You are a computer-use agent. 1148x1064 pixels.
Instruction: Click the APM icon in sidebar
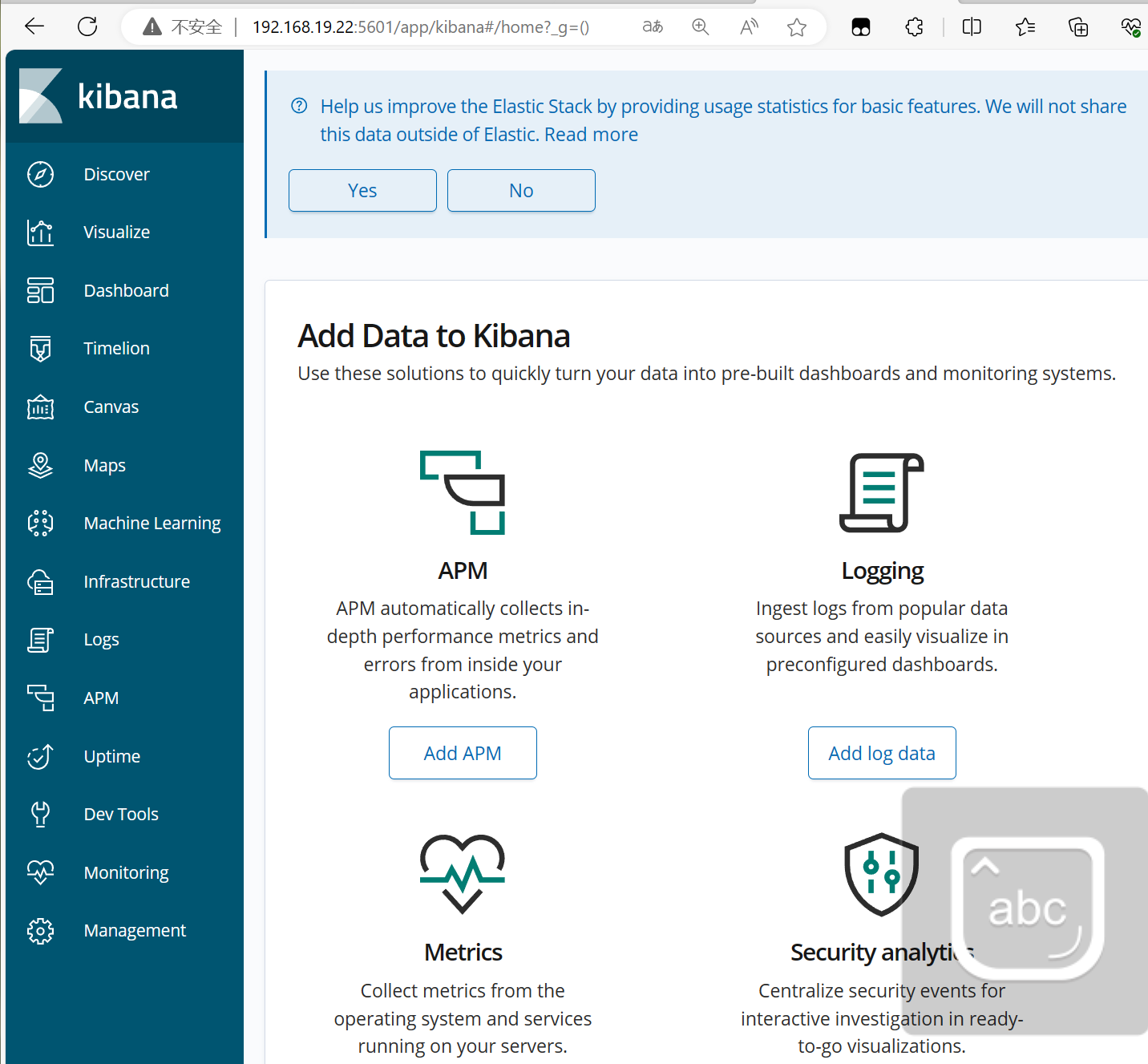(x=40, y=698)
